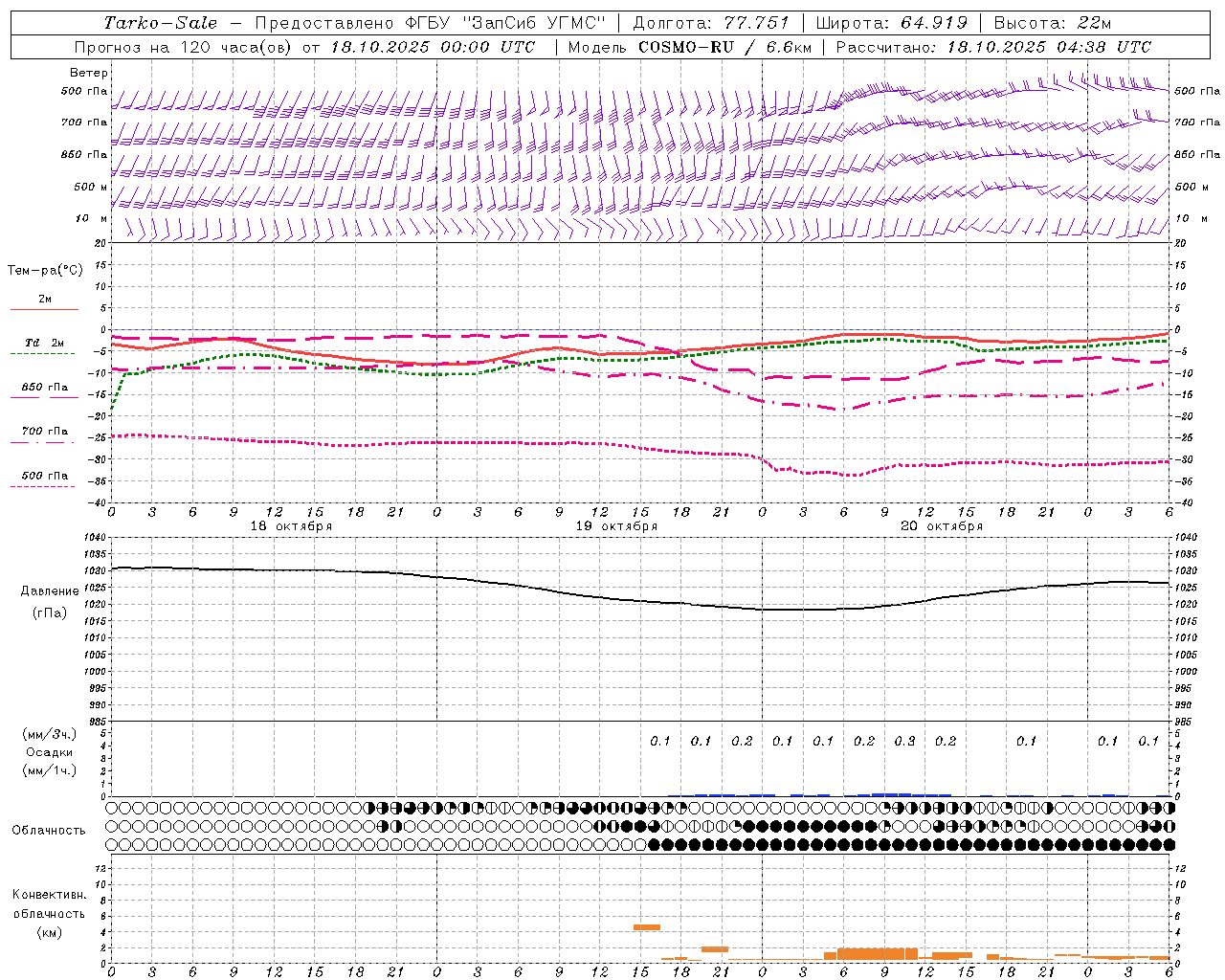Image resolution: width=1225 pixels, height=980 pixels.
Task: Click the 'Долгота: 77.751' header field
Action: [711, 23]
